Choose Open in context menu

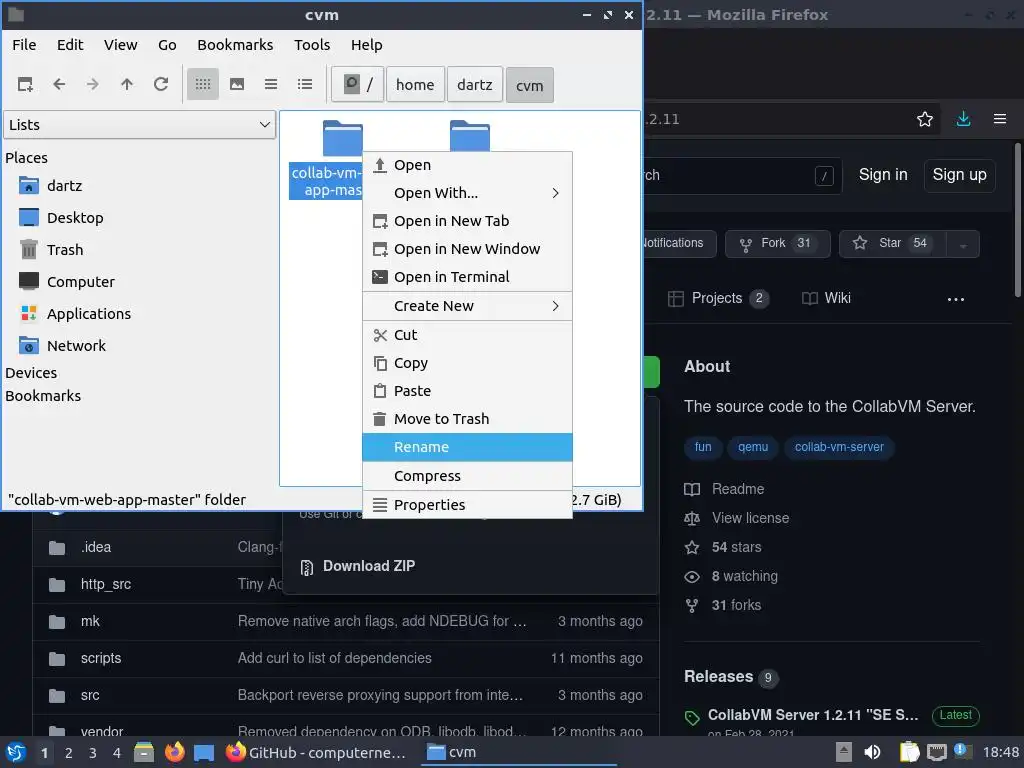tap(467, 165)
